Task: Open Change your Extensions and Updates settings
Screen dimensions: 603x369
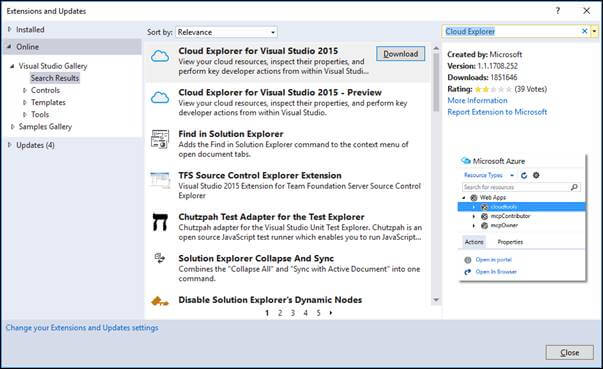Action: point(82,327)
